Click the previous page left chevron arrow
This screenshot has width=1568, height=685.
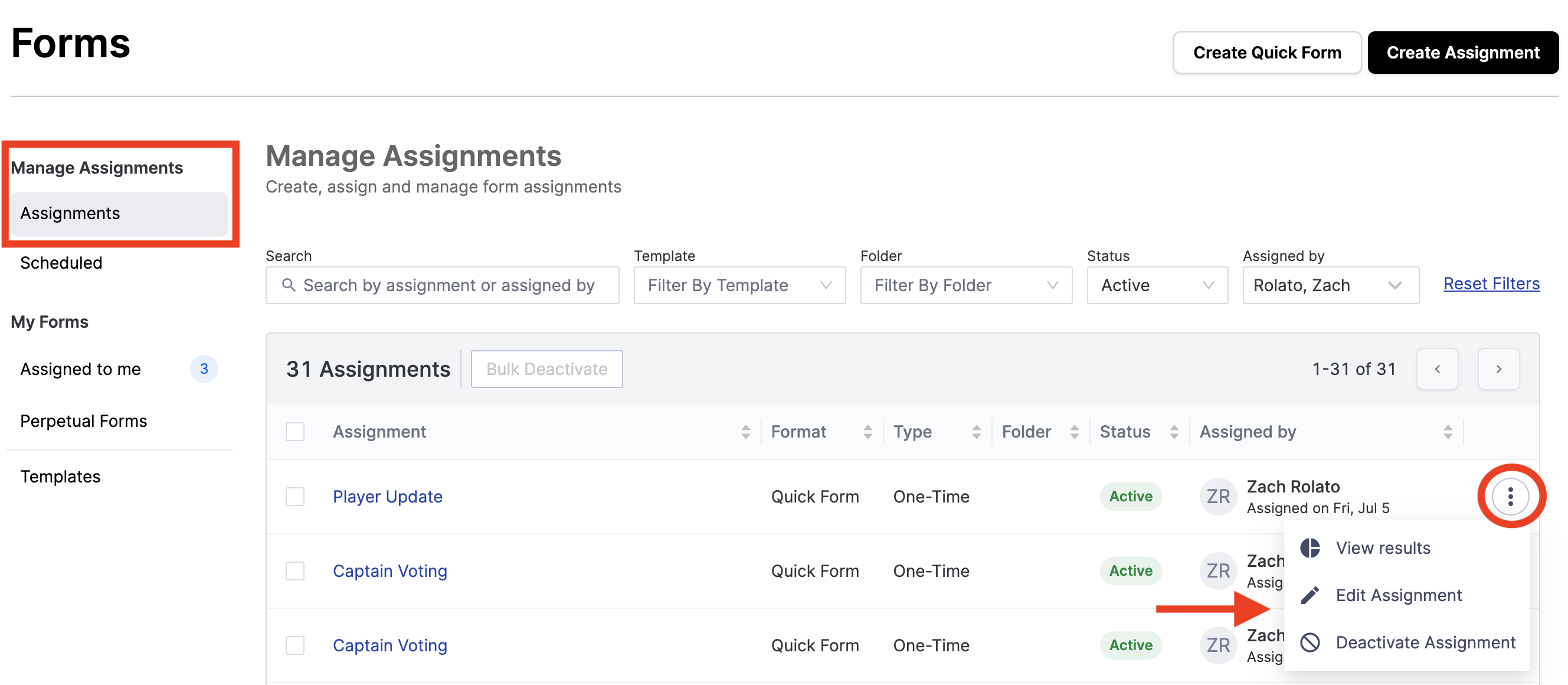point(1438,368)
